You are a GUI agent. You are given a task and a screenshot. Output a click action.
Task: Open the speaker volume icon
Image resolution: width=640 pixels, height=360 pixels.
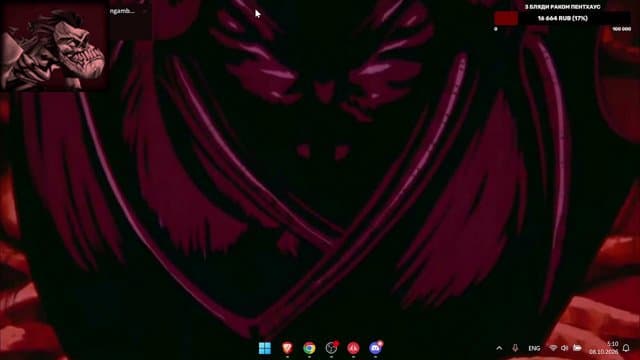(564, 348)
